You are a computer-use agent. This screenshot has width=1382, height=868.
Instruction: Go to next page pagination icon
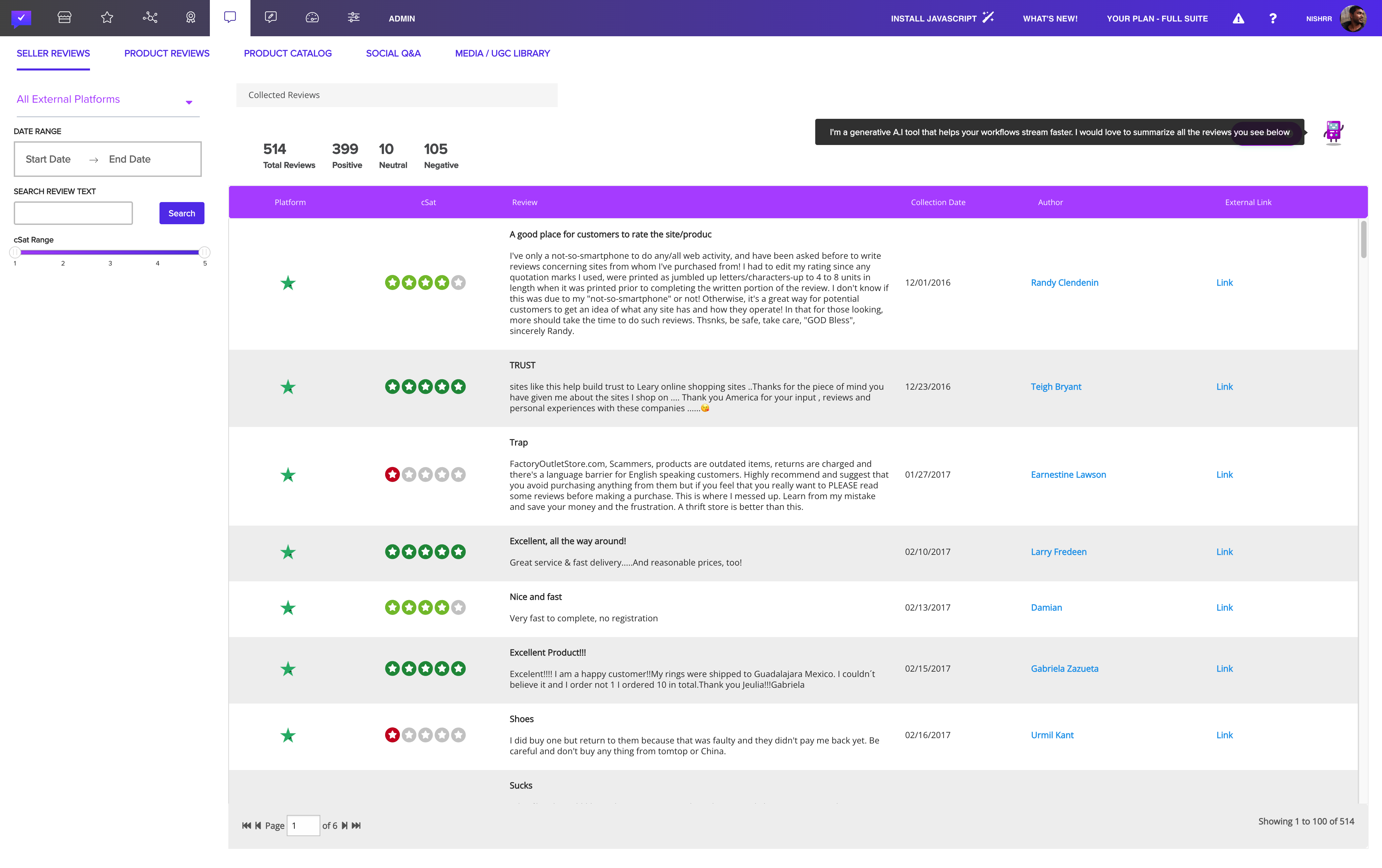point(344,826)
